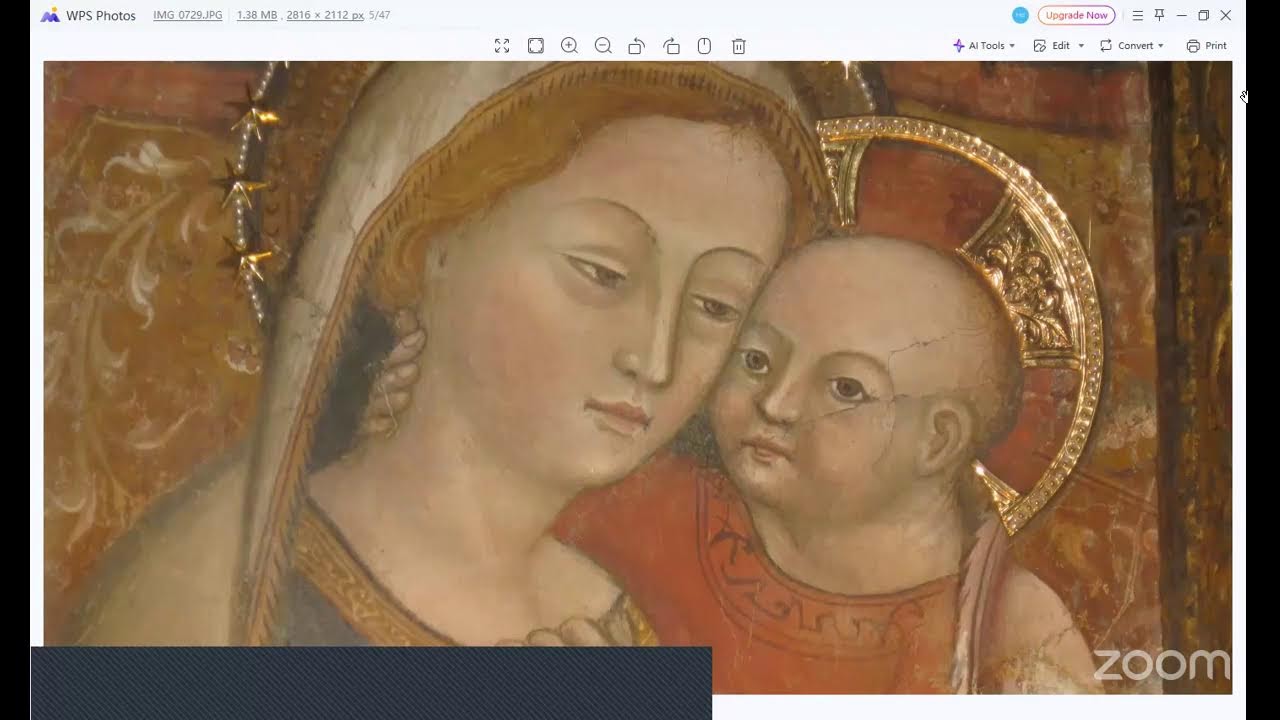
Task: Click the displayed painting image
Action: coord(637,377)
